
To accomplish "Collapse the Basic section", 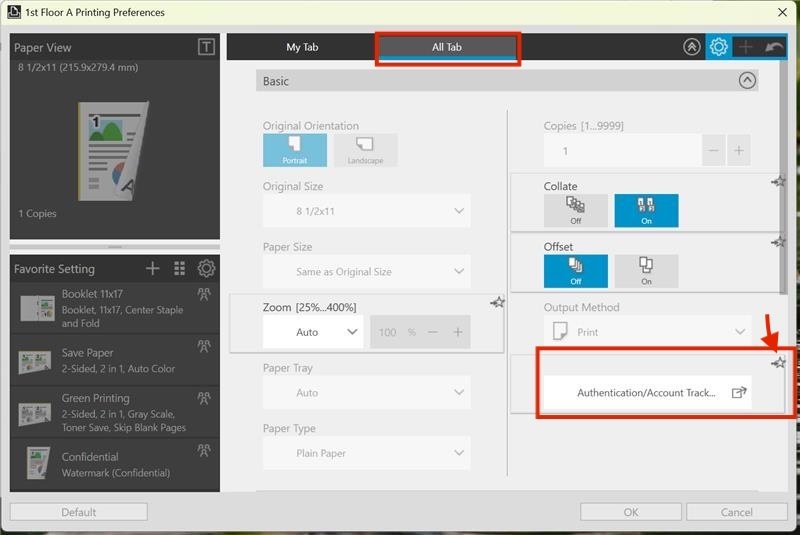I will coord(747,81).
